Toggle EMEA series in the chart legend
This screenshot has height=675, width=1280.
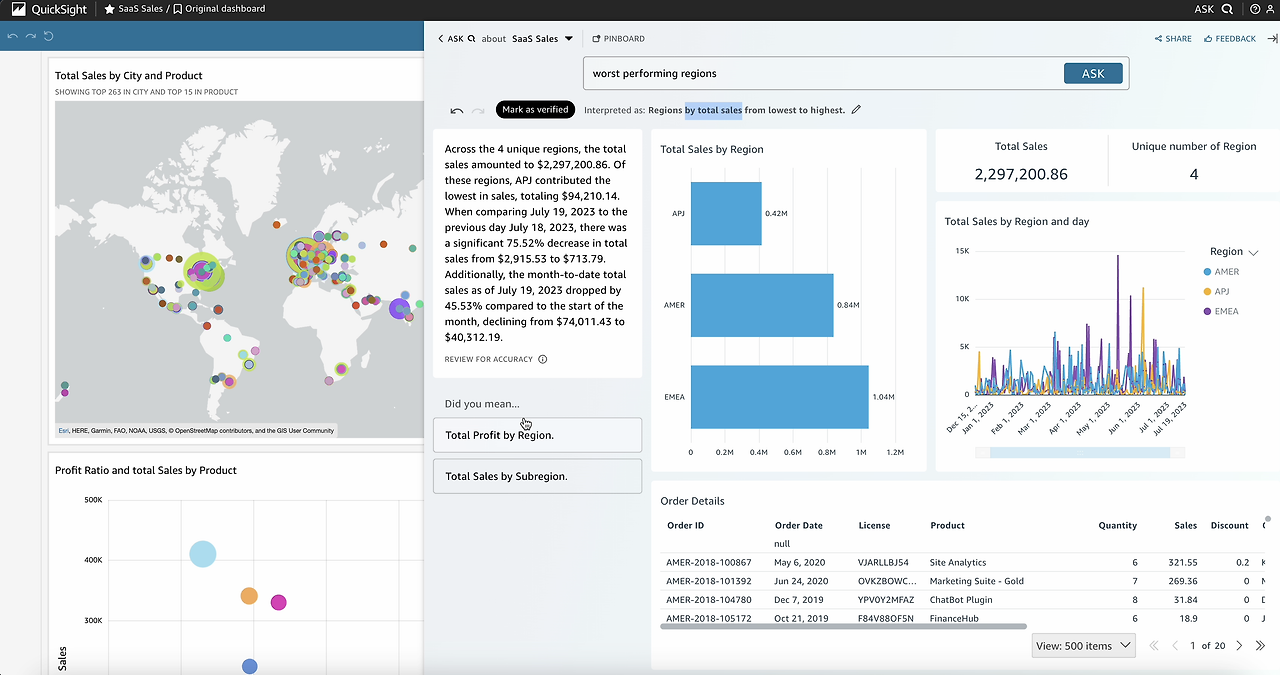[1220, 311]
